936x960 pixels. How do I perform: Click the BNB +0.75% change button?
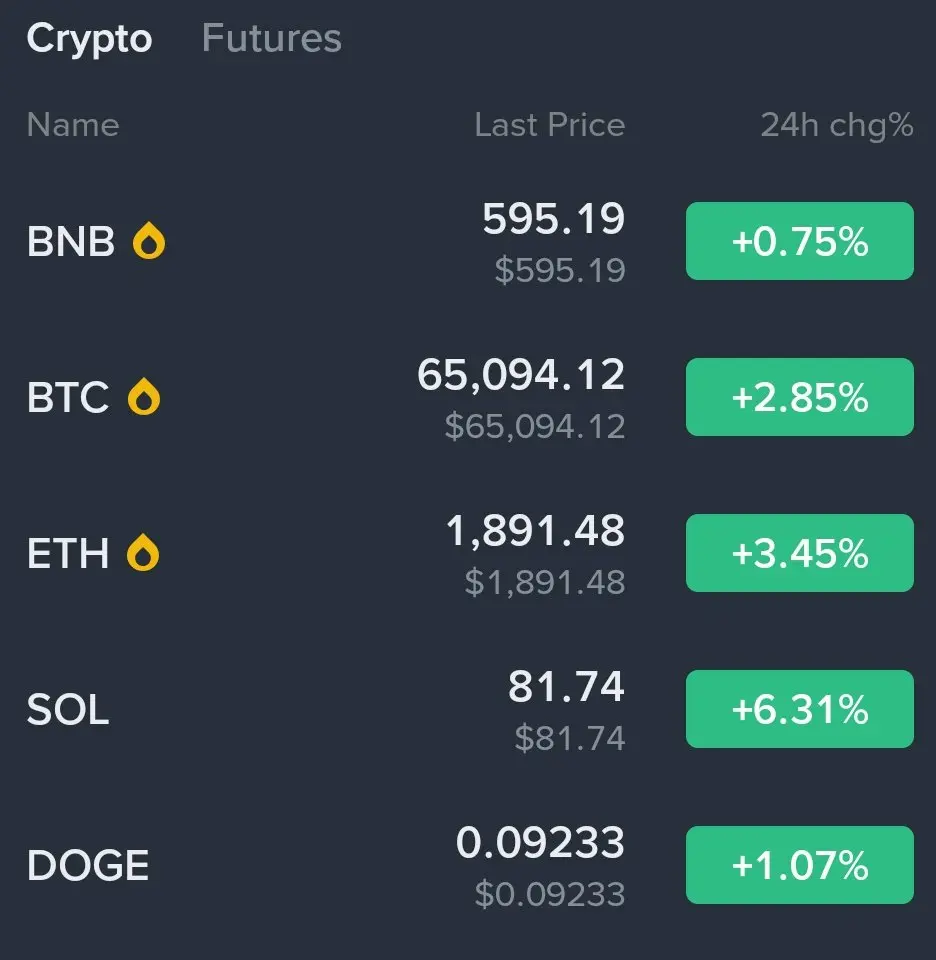pyautogui.click(x=799, y=241)
